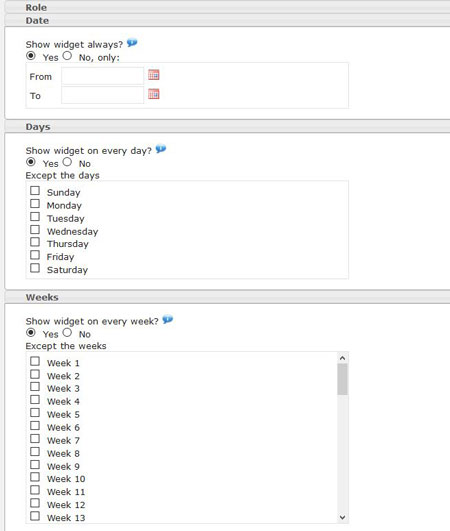Click help bubble next to Show widget always
The height and width of the screenshot is (531, 450).
pyautogui.click(x=132, y=43)
